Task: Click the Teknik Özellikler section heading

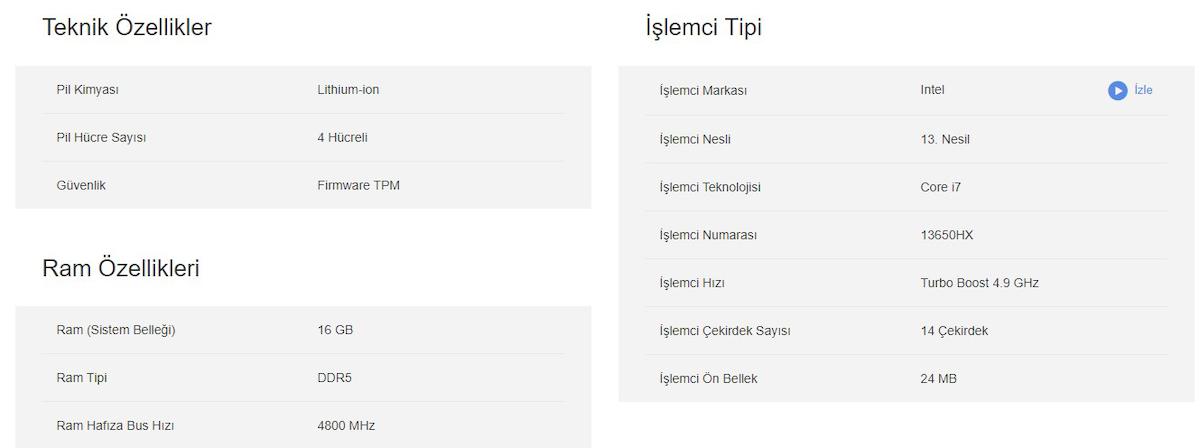Action: click(x=127, y=28)
